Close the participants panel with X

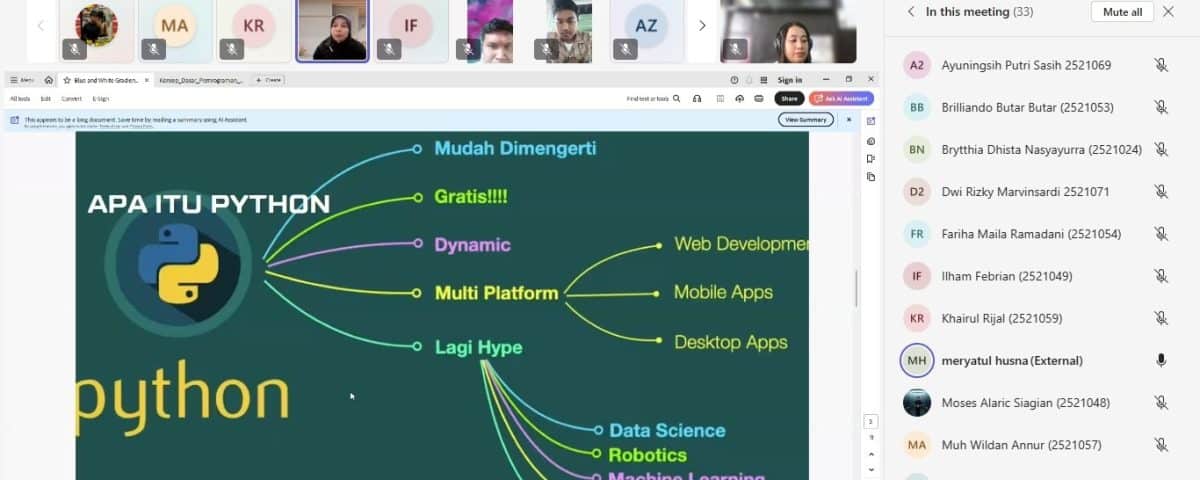coord(1168,12)
